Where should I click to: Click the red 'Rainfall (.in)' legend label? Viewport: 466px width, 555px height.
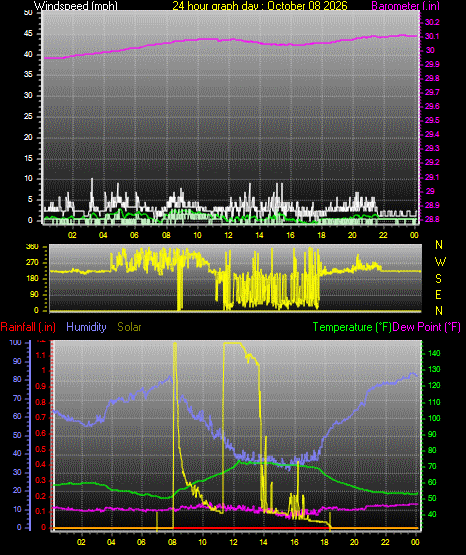pyautogui.click(x=28, y=327)
